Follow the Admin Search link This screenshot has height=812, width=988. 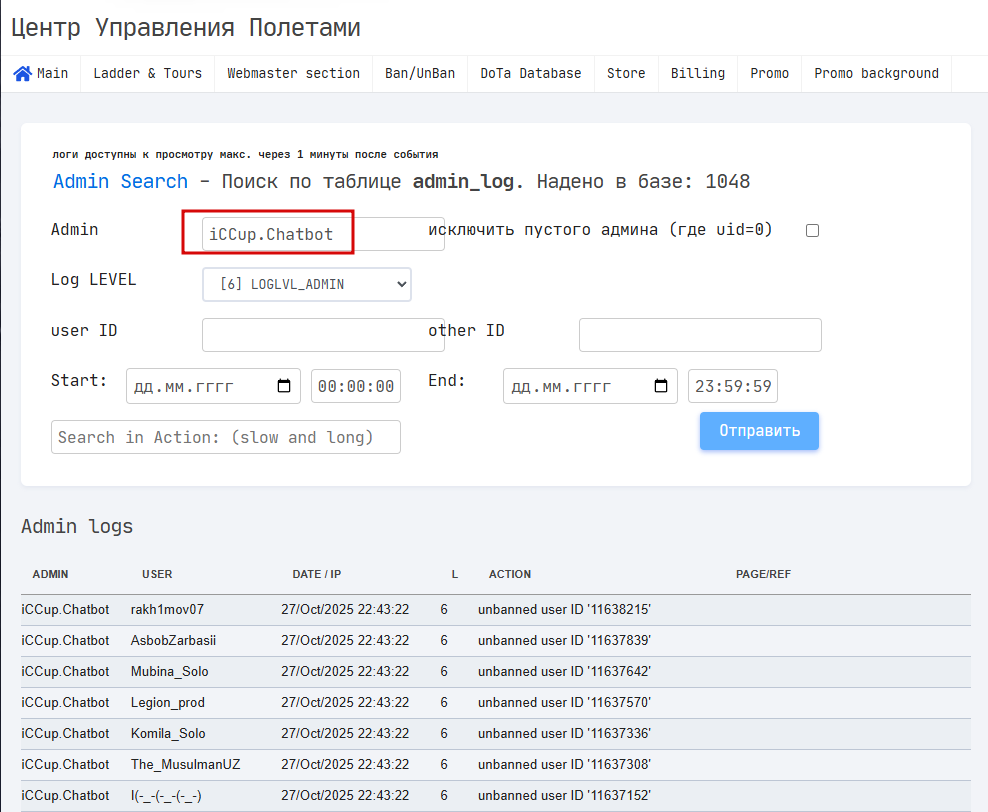click(x=120, y=181)
